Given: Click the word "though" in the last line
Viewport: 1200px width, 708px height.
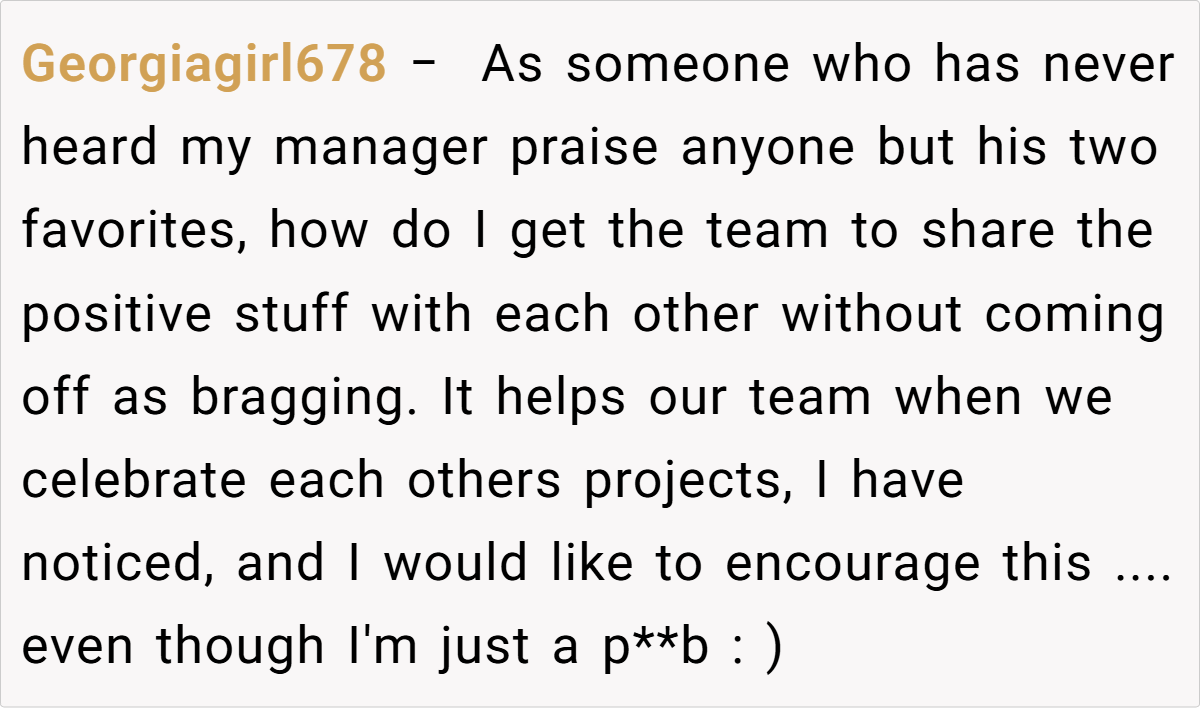Looking at the screenshot, I should pos(239,647).
